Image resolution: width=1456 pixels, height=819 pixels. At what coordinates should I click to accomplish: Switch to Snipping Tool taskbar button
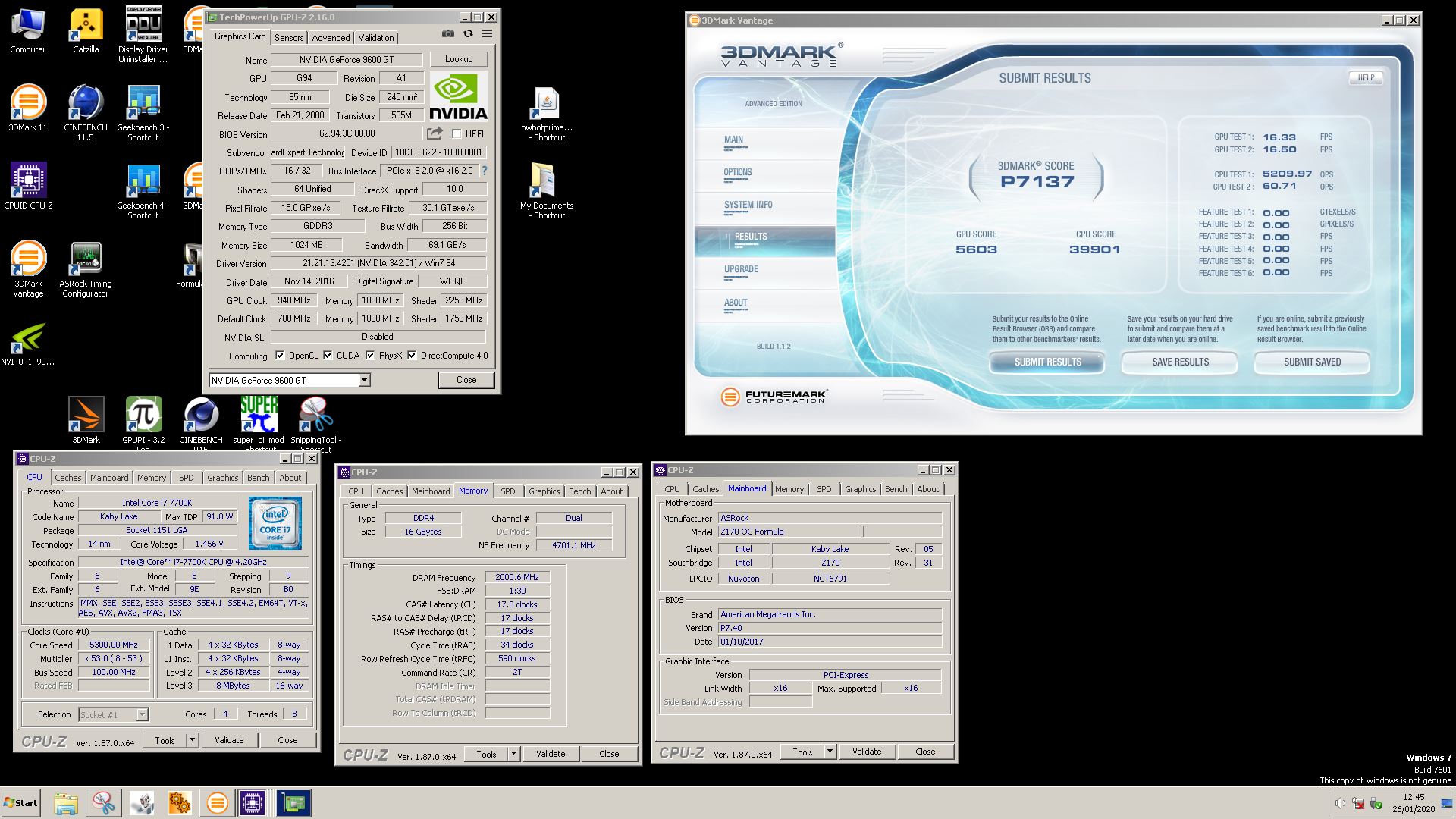click(x=104, y=802)
